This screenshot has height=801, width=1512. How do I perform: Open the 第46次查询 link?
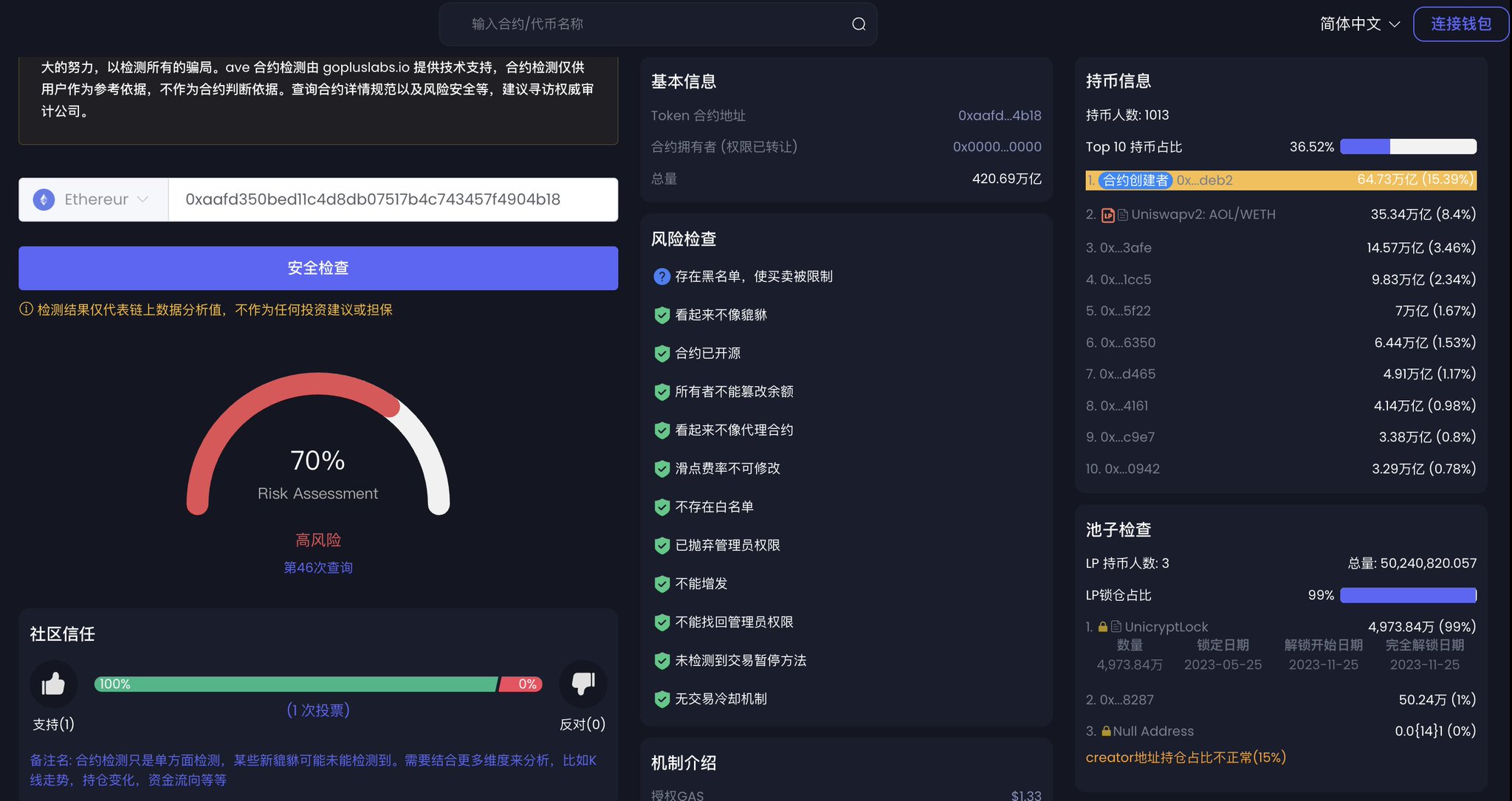coord(317,567)
